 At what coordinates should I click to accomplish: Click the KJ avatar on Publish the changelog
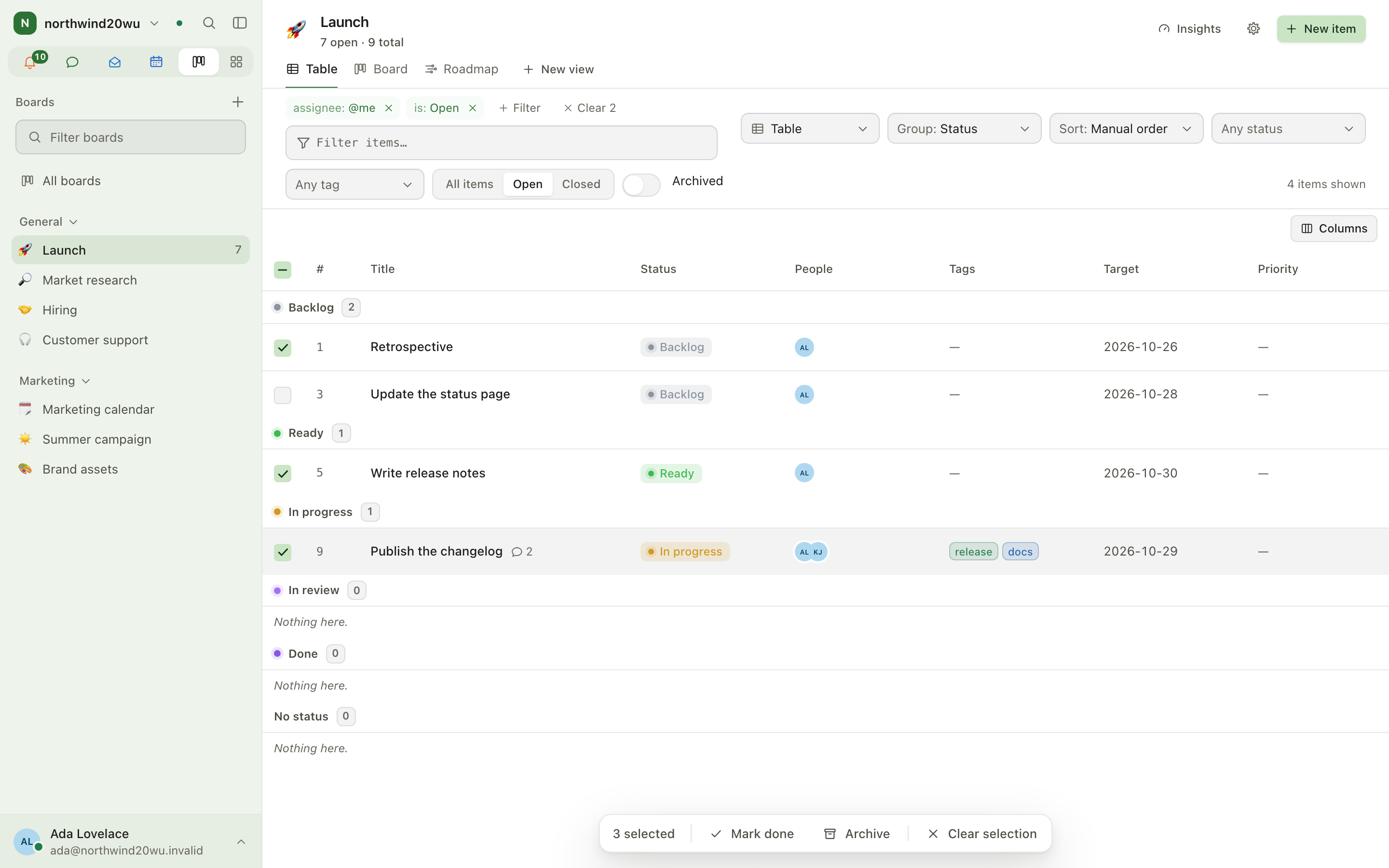[818, 552]
